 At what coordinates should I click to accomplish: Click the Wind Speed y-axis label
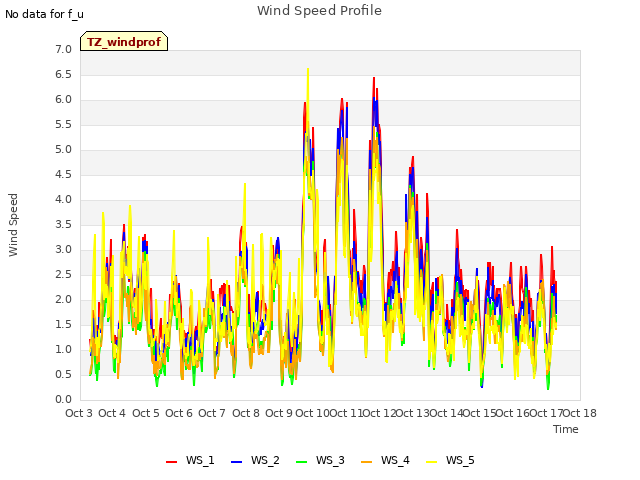13,225
